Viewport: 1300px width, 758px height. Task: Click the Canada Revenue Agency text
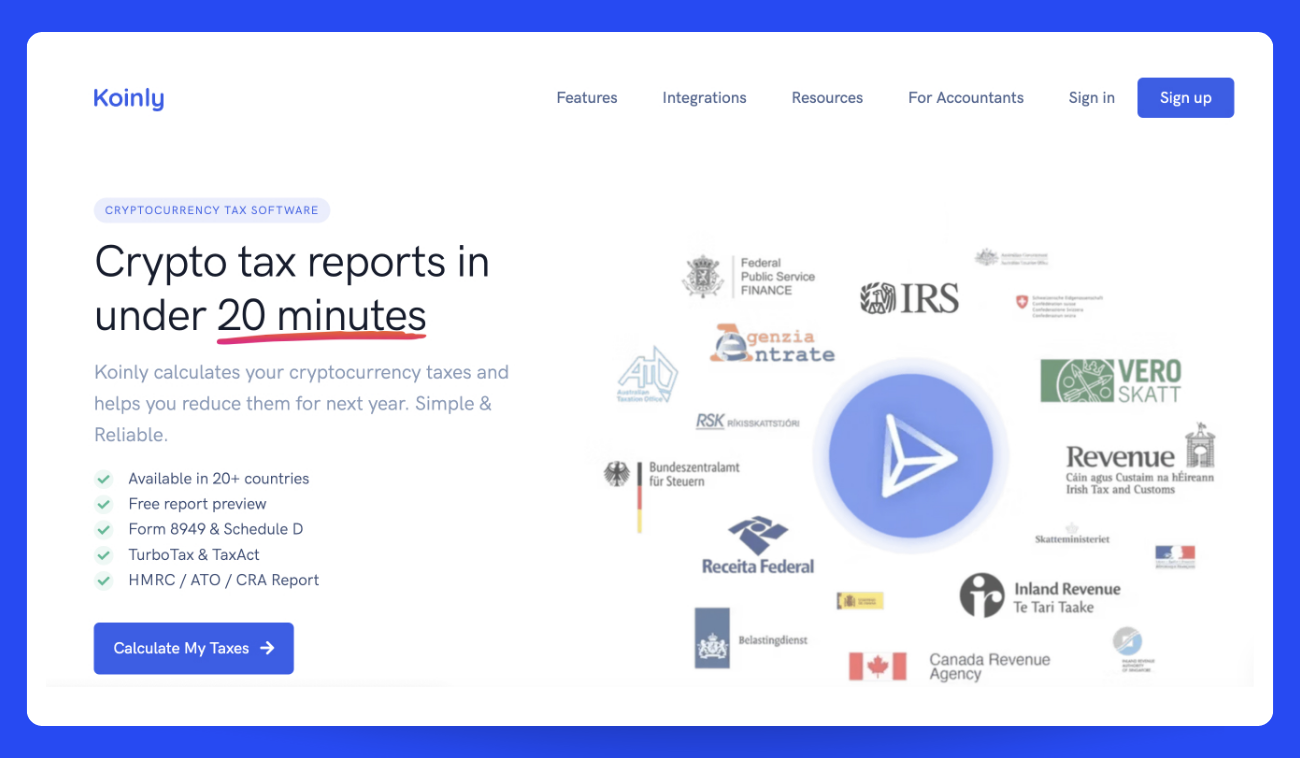(989, 667)
